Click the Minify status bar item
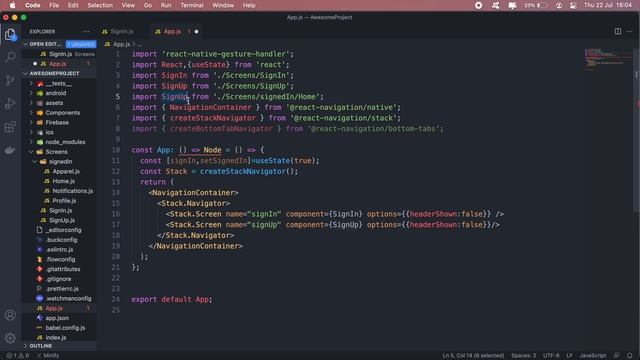The height and width of the screenshot is (360, 640). (48, 356)
